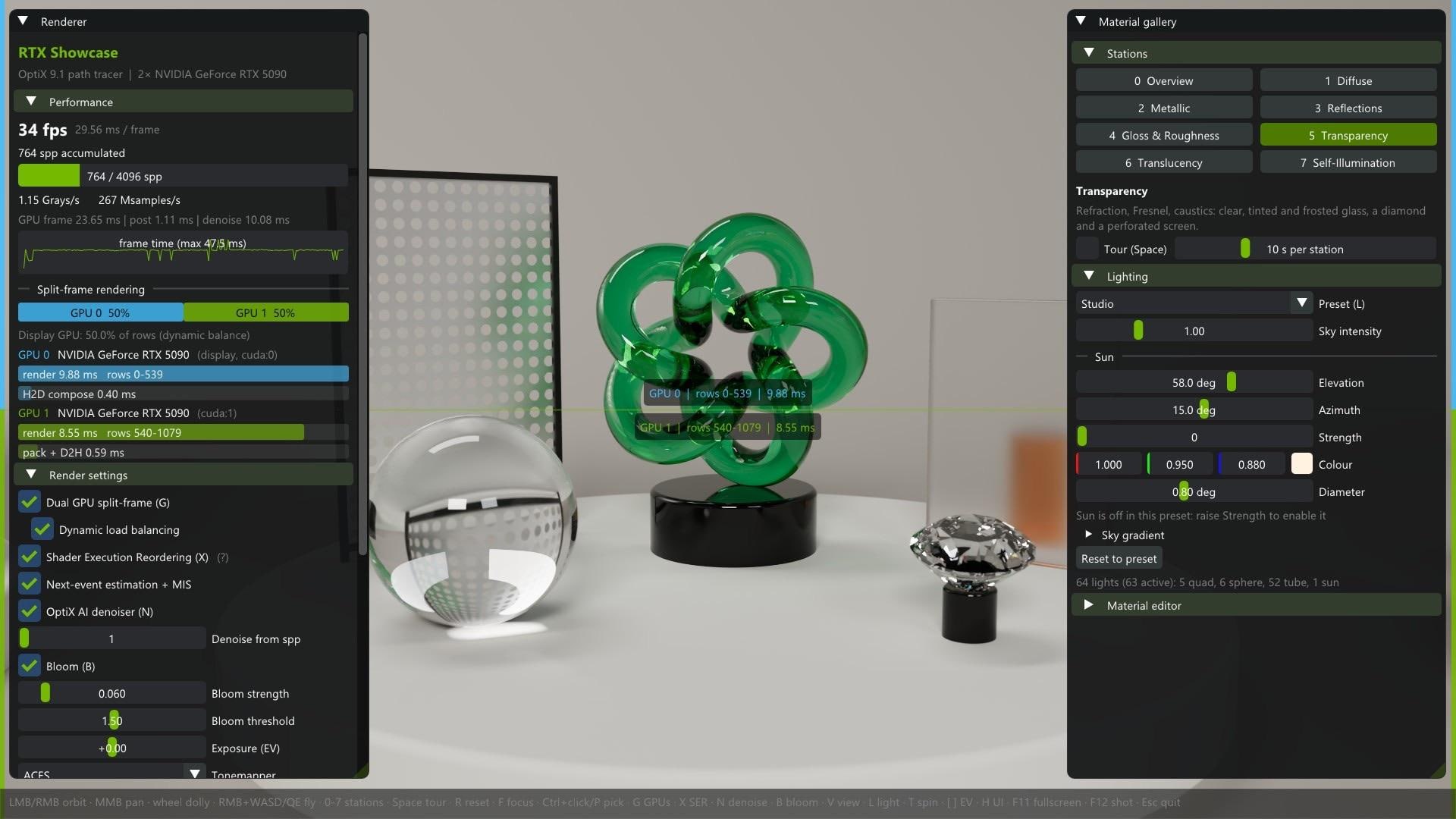Click the Exposure (EV) slider
Viewport: 1456px width, 819px height.
(x=111, y=748)
